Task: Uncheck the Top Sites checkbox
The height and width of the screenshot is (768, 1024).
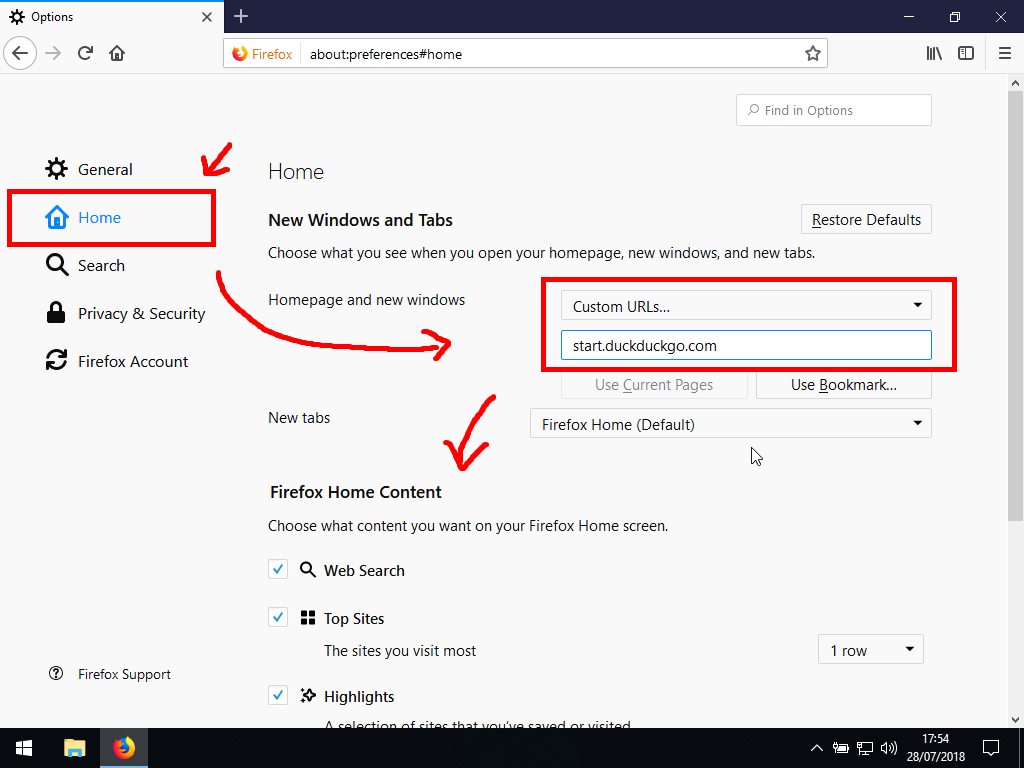Action: [278, 617]
